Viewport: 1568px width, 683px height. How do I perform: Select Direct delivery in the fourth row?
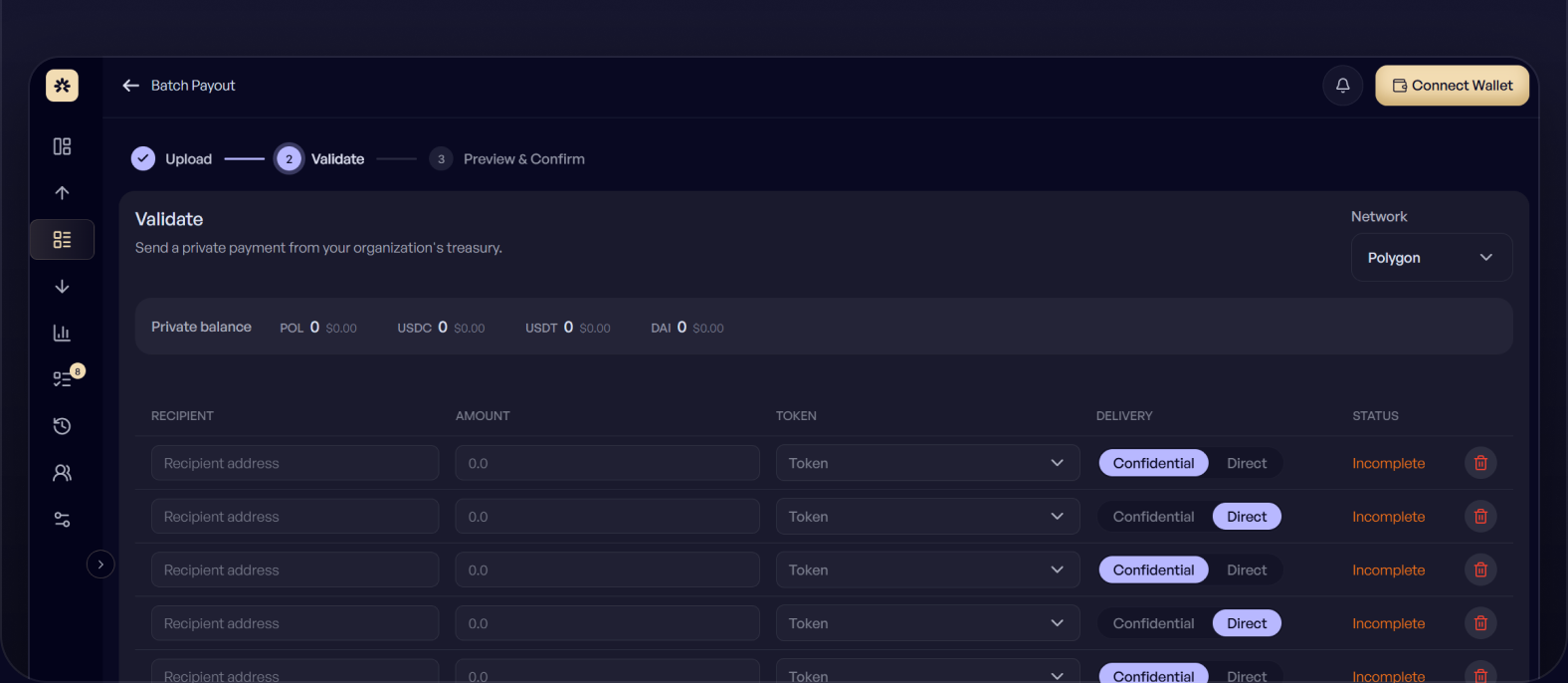pyautogui.click(x=1247, y=623)
